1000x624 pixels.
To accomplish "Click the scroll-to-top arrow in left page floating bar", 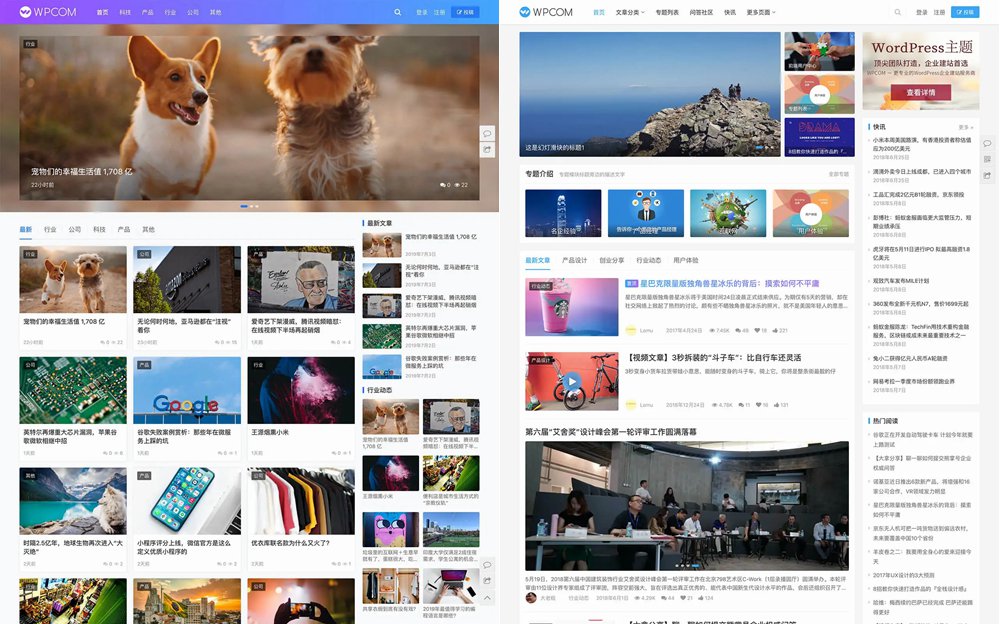I will [x=487, y=597].
